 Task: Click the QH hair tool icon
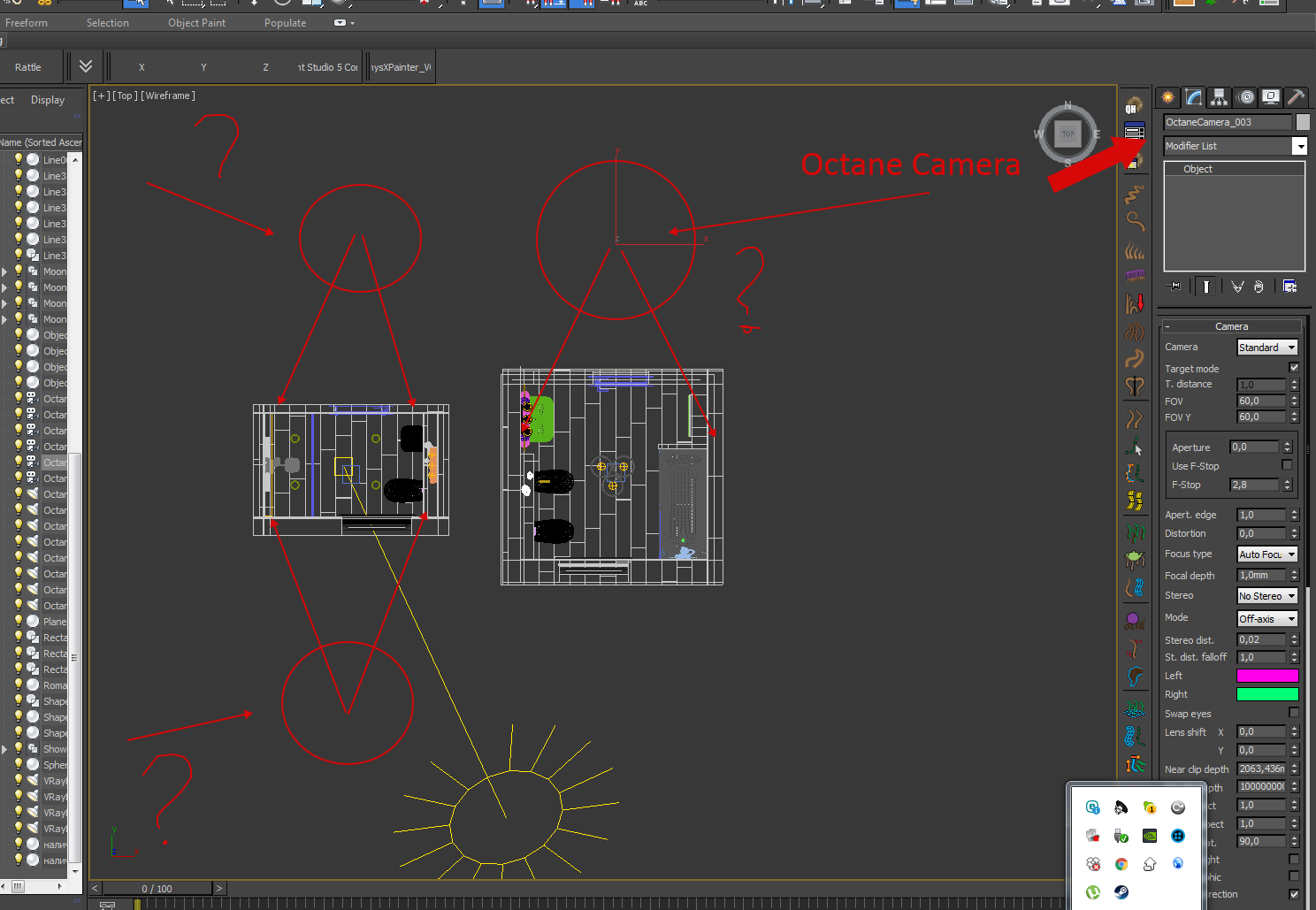point(1134,106)
